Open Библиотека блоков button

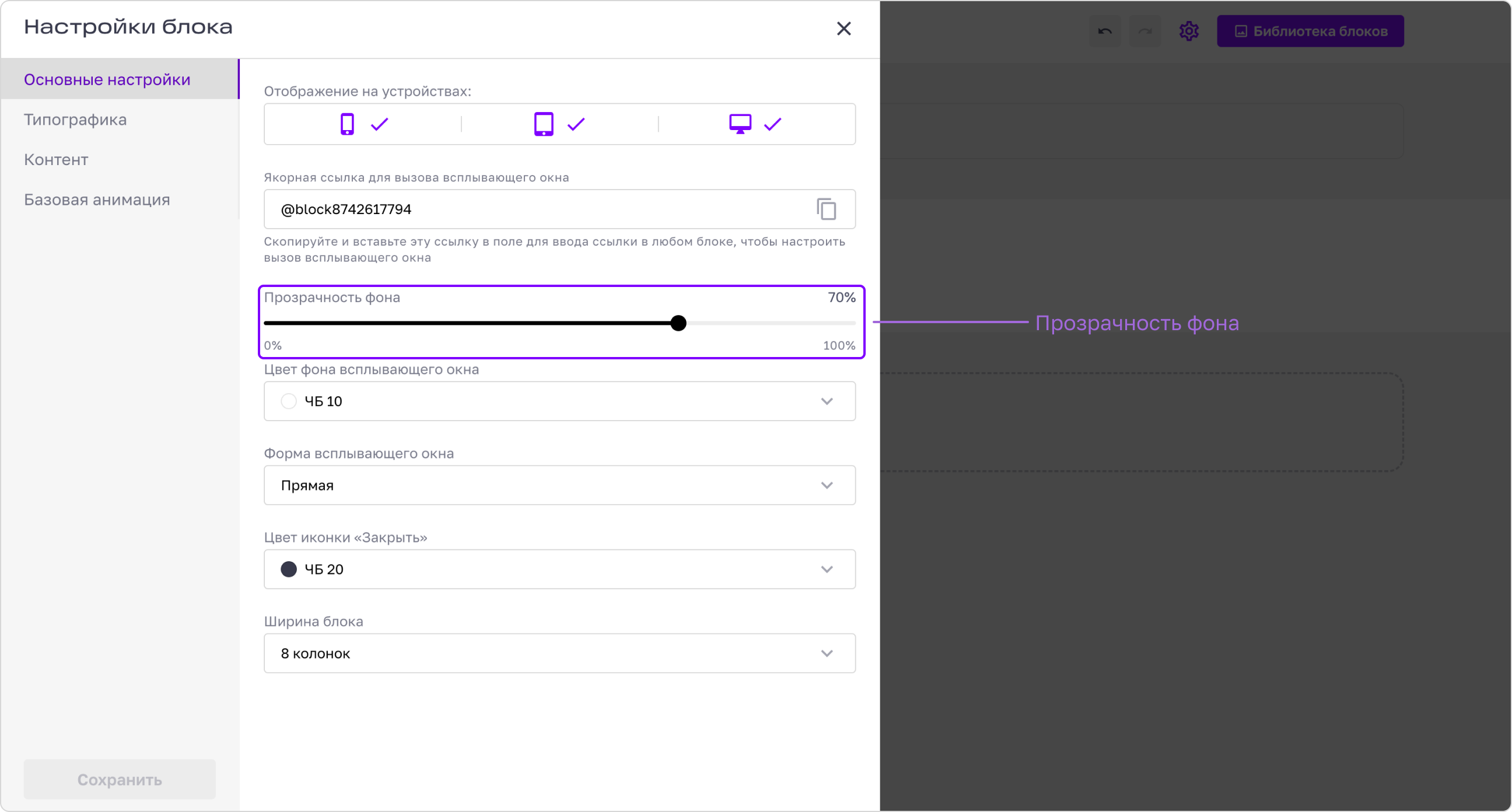pos(1310,31)
